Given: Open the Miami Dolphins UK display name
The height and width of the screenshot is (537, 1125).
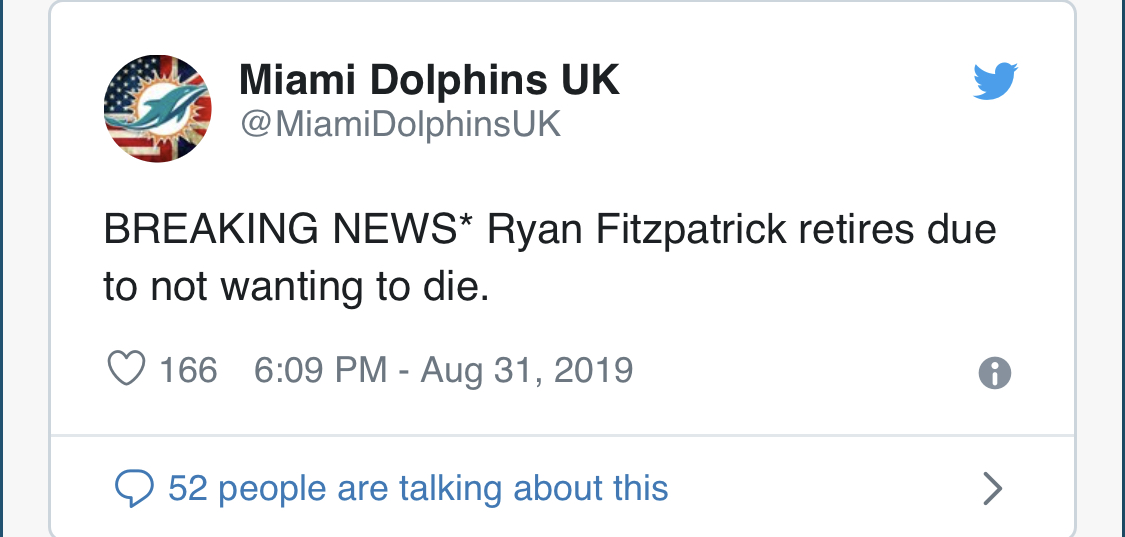Looking at the screenshot, I should click(429, 81).
